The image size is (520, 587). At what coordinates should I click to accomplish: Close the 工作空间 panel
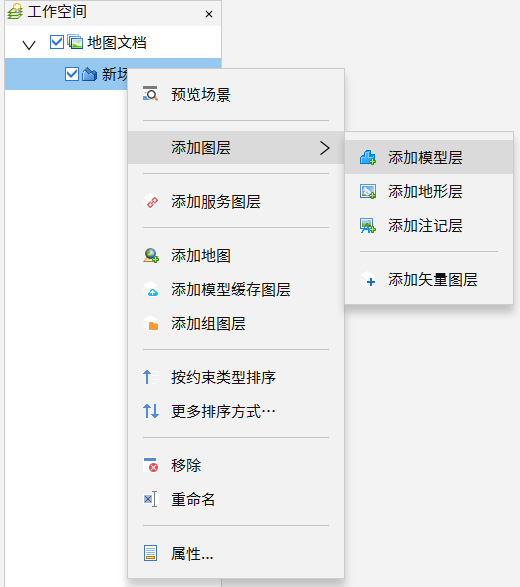[209, 14]
